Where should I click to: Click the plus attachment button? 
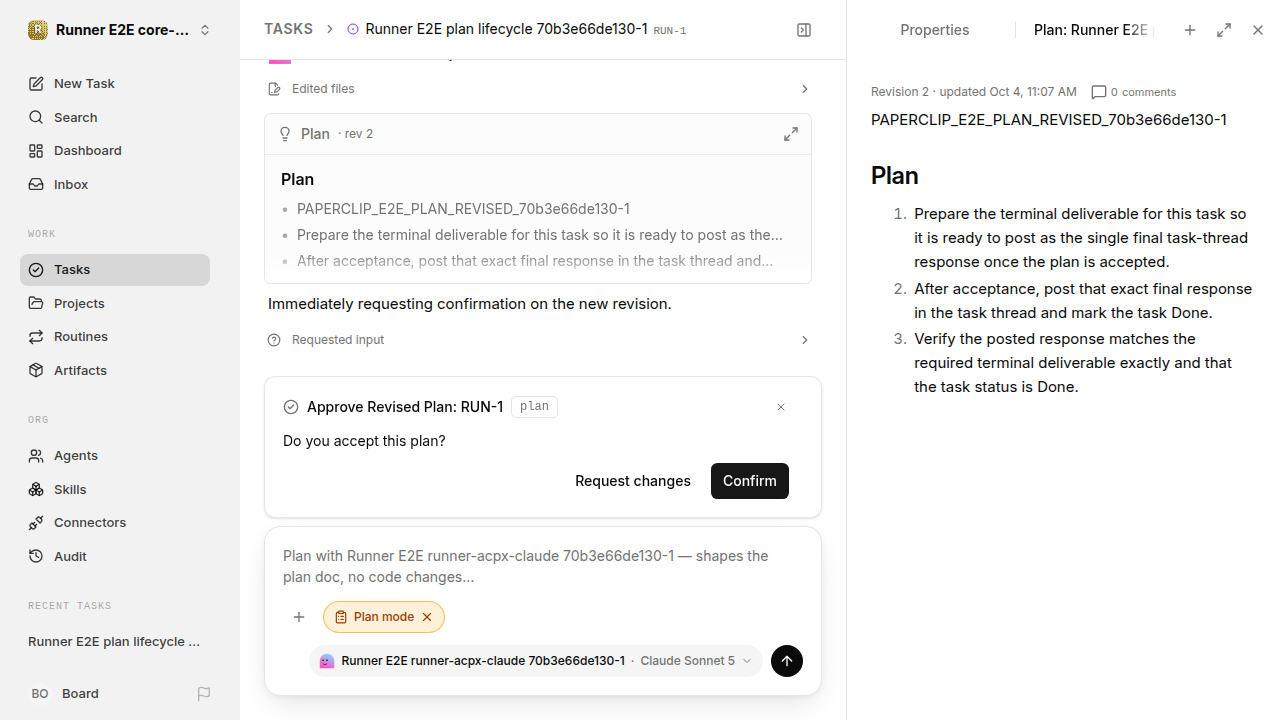point(299,617)
